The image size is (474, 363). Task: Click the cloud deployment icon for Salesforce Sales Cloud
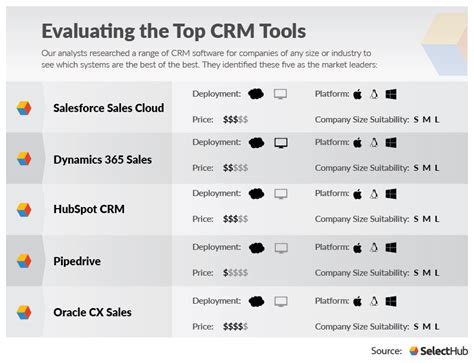pos(256,94)
